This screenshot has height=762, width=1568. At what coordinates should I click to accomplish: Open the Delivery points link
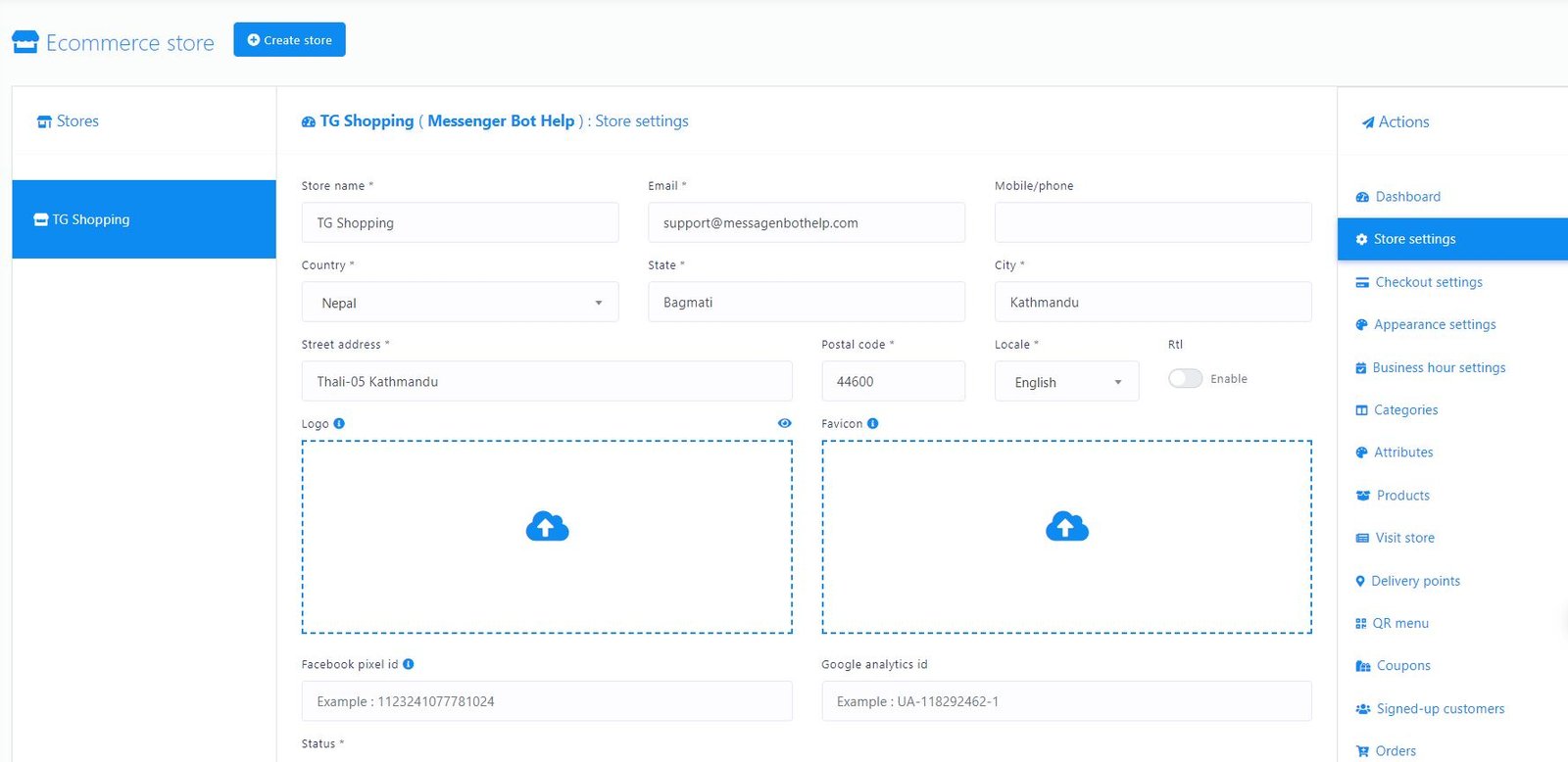(1415, 581)
